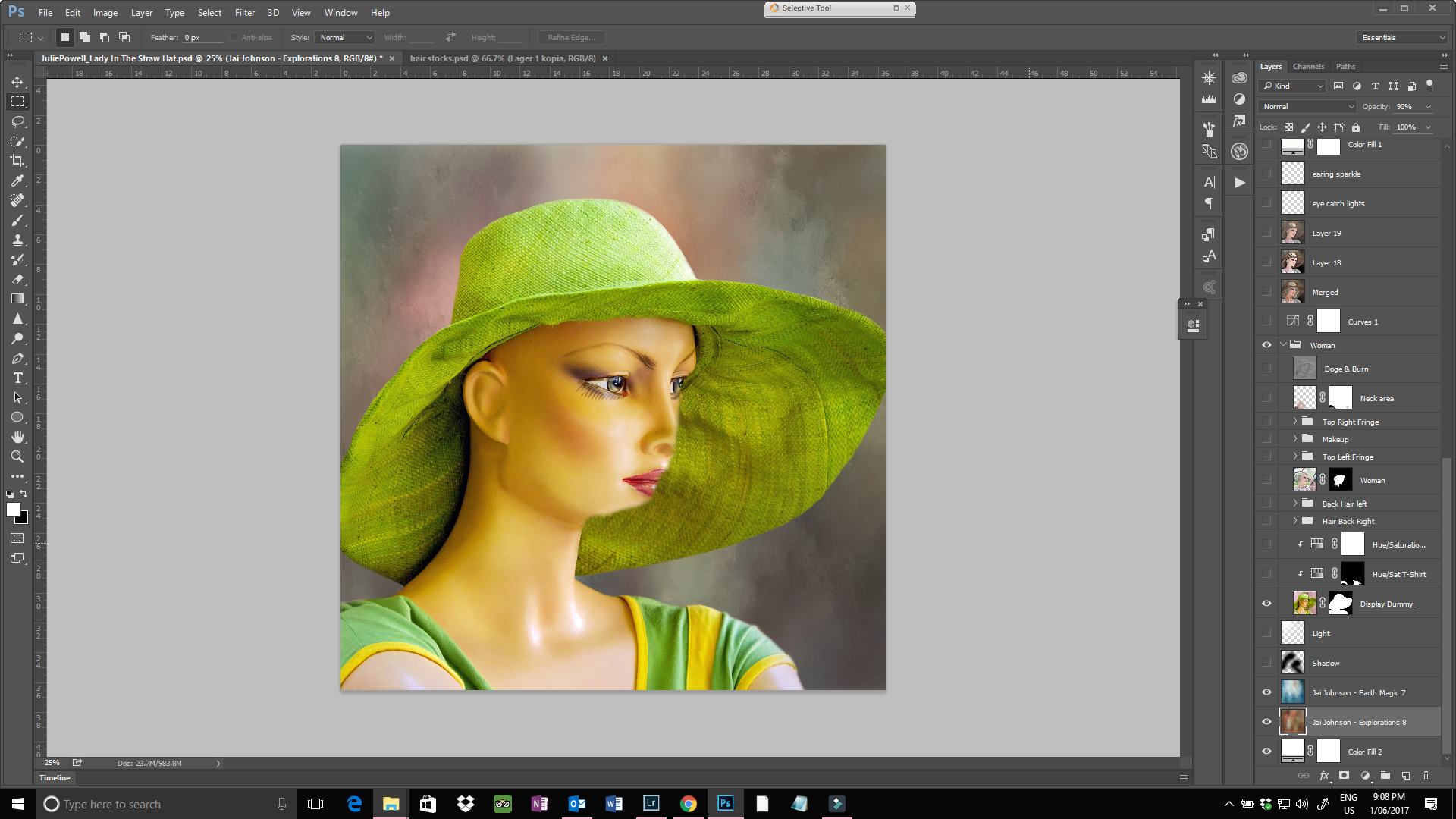Open Chrome from the Windows taskbar
Screen dimensions: 1456x819
(x=688, y=804)
